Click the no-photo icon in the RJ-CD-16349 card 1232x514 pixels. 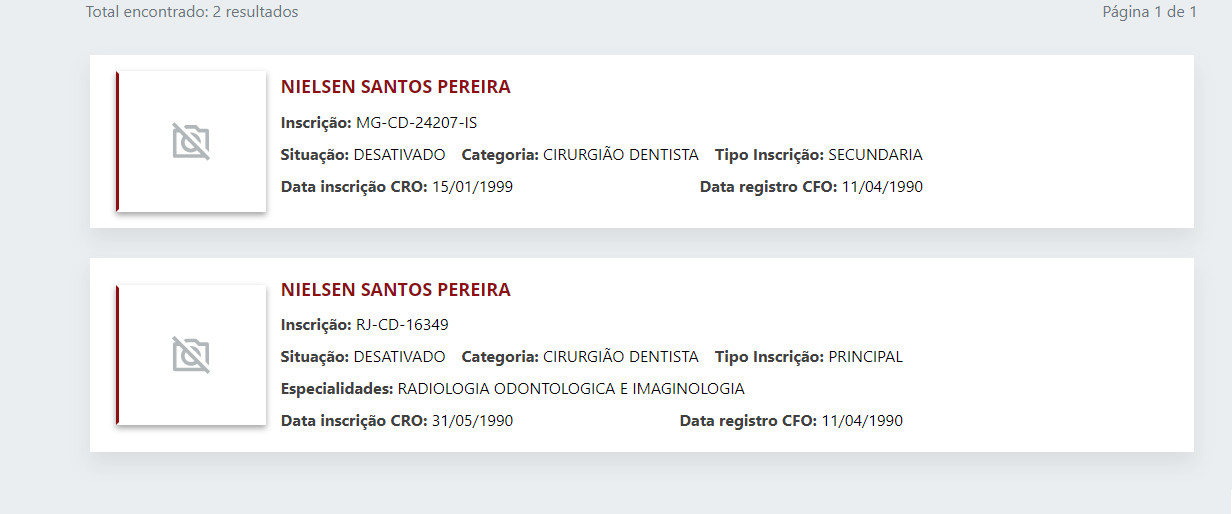pos(191,355)
